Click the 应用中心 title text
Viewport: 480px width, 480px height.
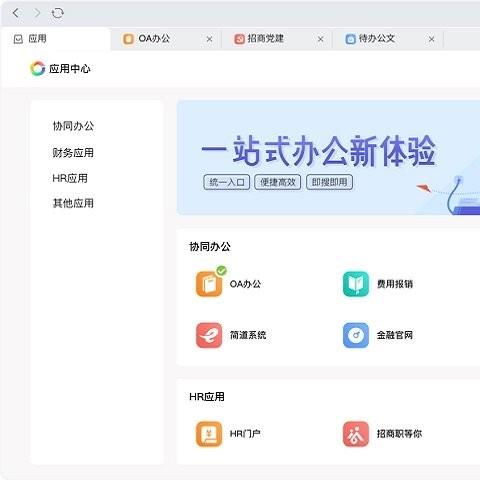coord(70,69)
